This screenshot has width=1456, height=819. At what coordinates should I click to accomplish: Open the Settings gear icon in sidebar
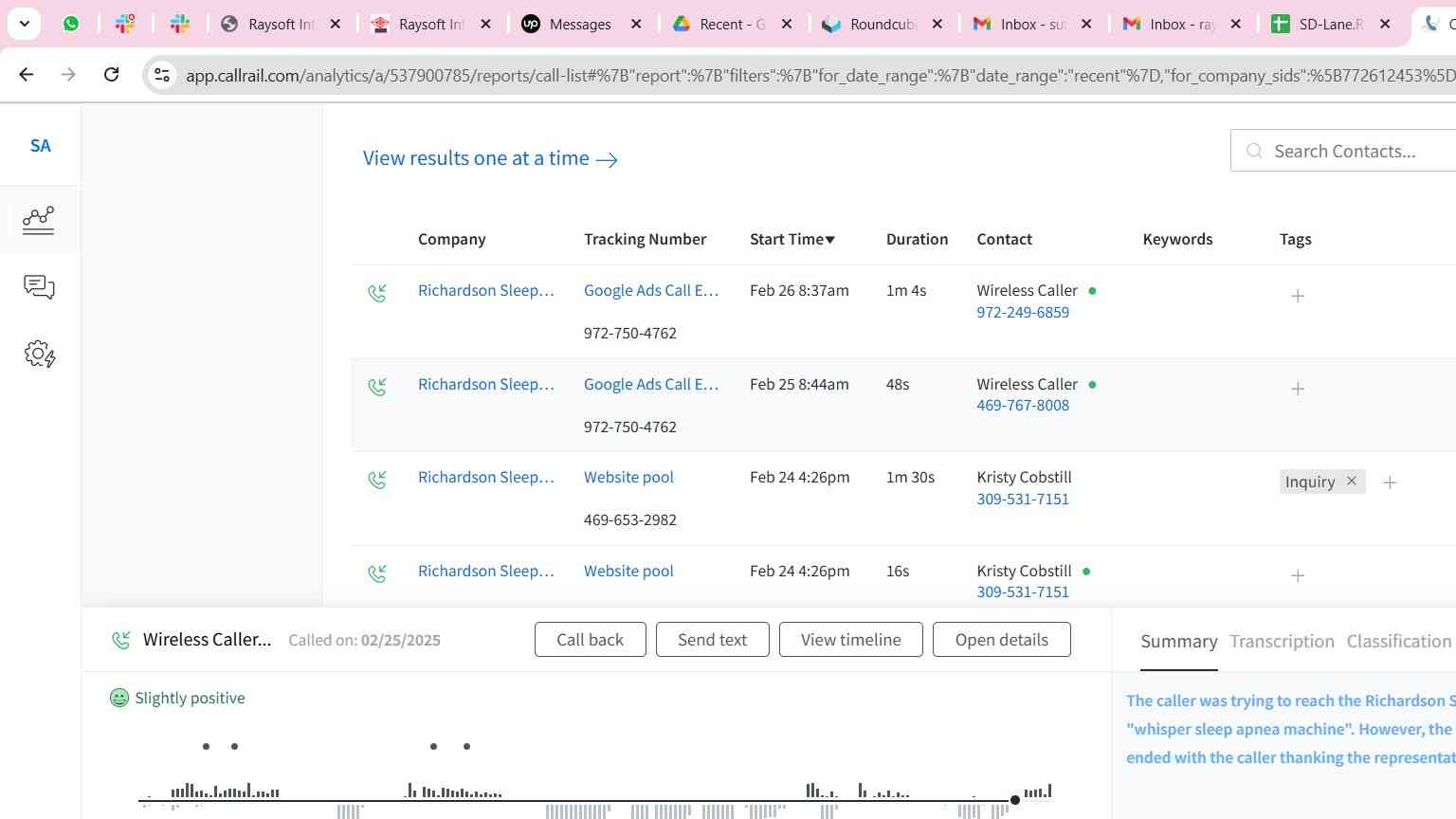39,355
